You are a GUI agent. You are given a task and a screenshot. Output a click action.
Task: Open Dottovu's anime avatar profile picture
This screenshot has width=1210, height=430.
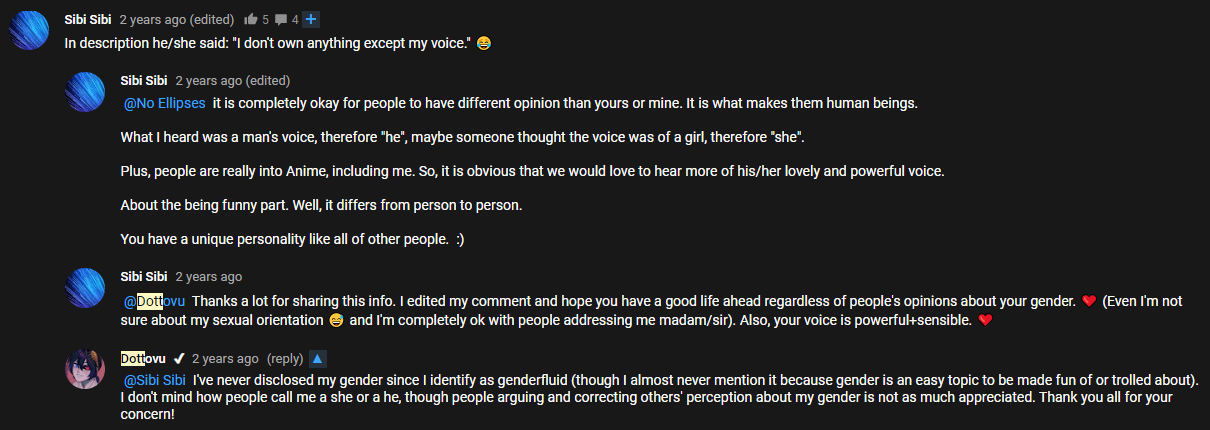coord(85,368)
